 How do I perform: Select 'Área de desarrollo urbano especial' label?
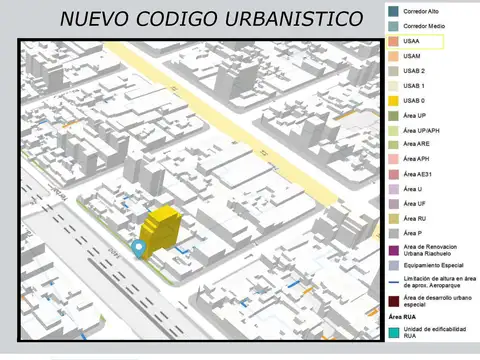point(438,301)
